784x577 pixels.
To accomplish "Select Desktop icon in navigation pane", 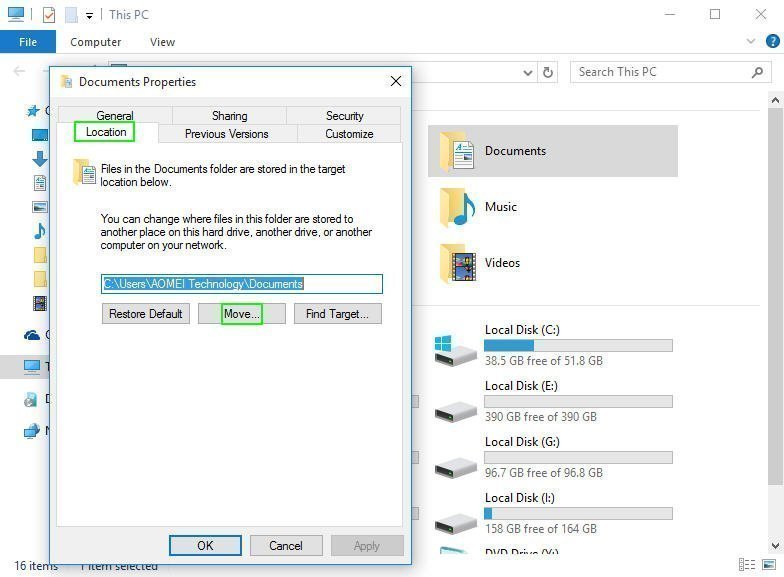I will tap(40, 134).
